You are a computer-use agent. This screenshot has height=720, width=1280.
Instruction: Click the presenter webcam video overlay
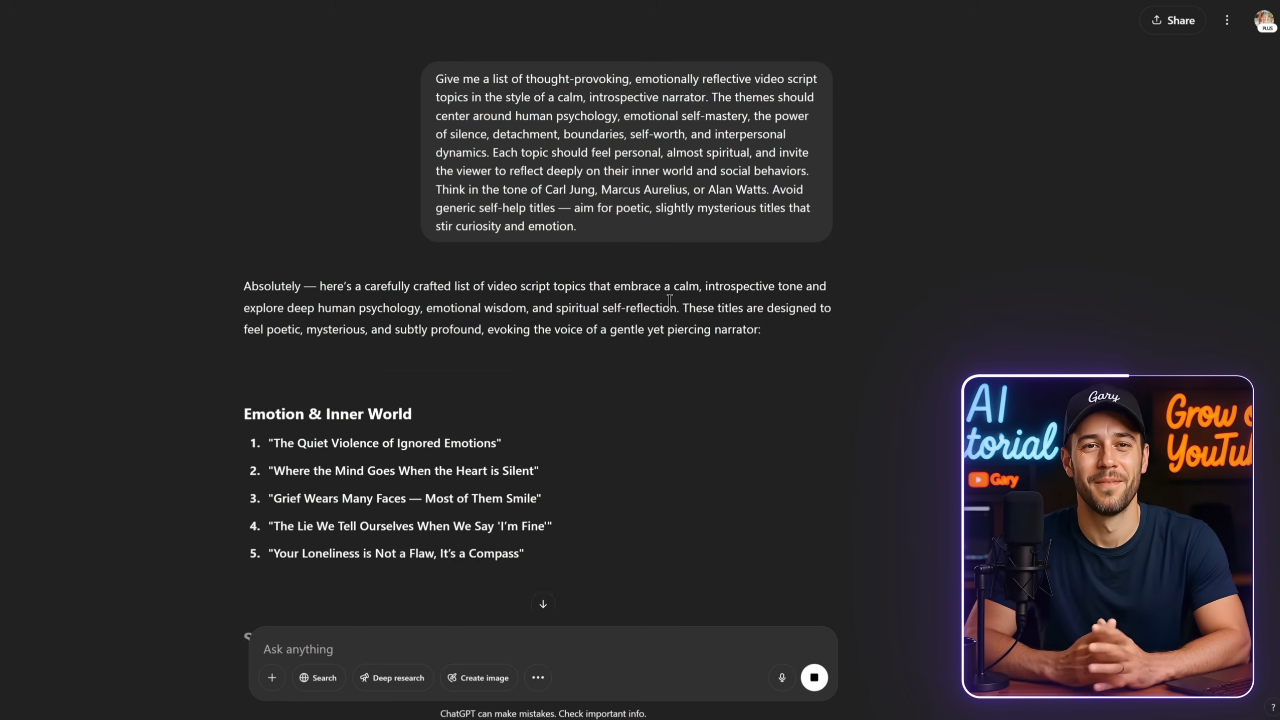[x=1107, y=536]
